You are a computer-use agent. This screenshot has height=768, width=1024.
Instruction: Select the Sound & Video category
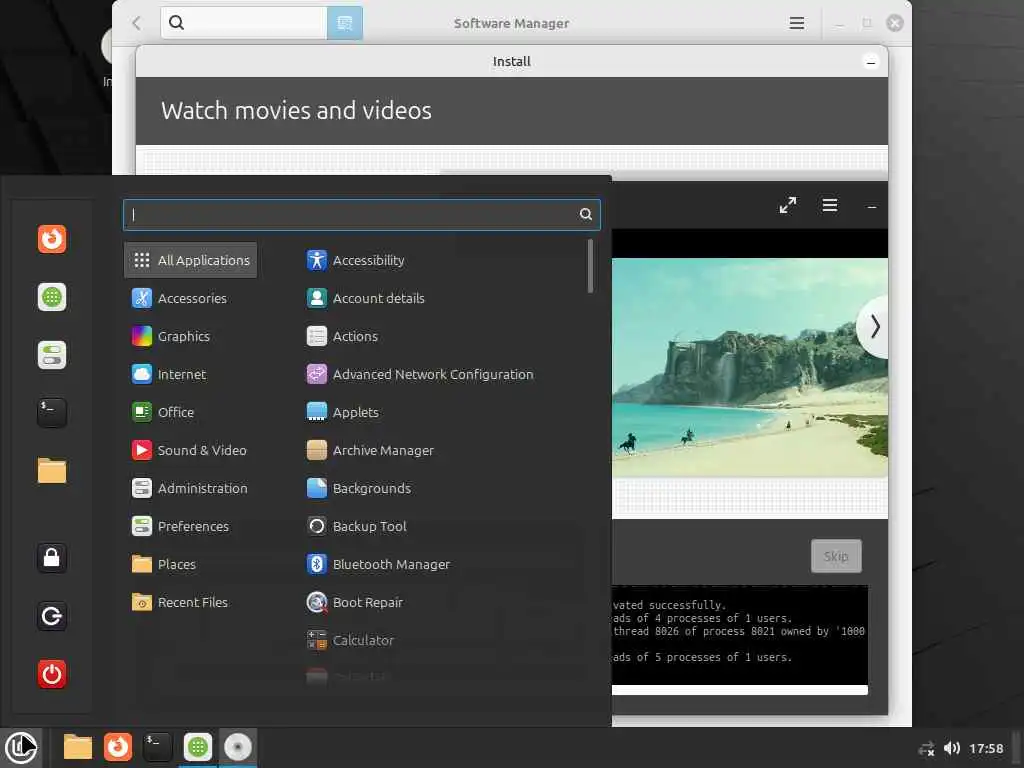(x=190, y=451)
